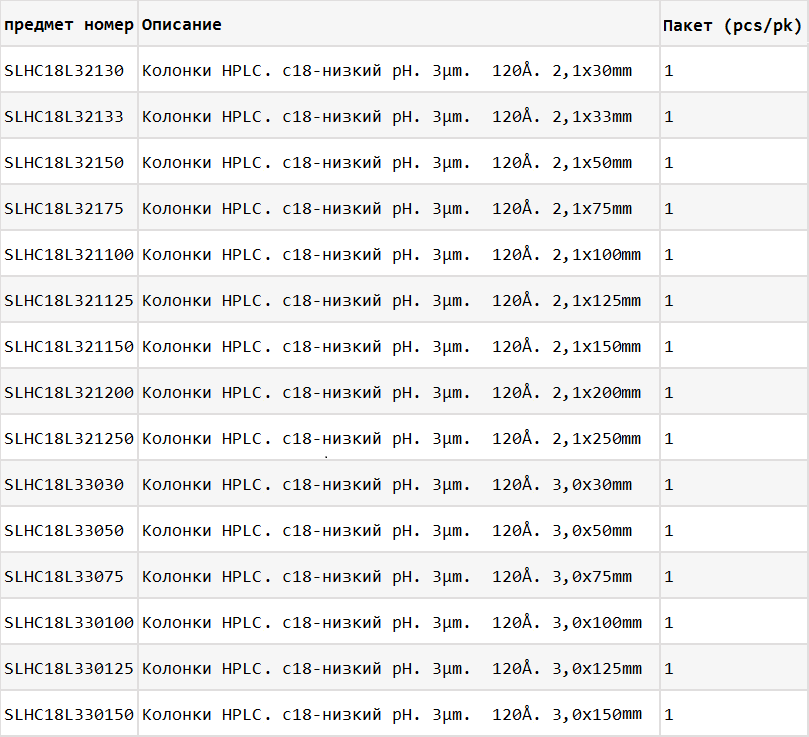Viewport: 809px width, 737px height.
Task: Select item number SLHC18L32150
Action: click(x=64, y=162)
